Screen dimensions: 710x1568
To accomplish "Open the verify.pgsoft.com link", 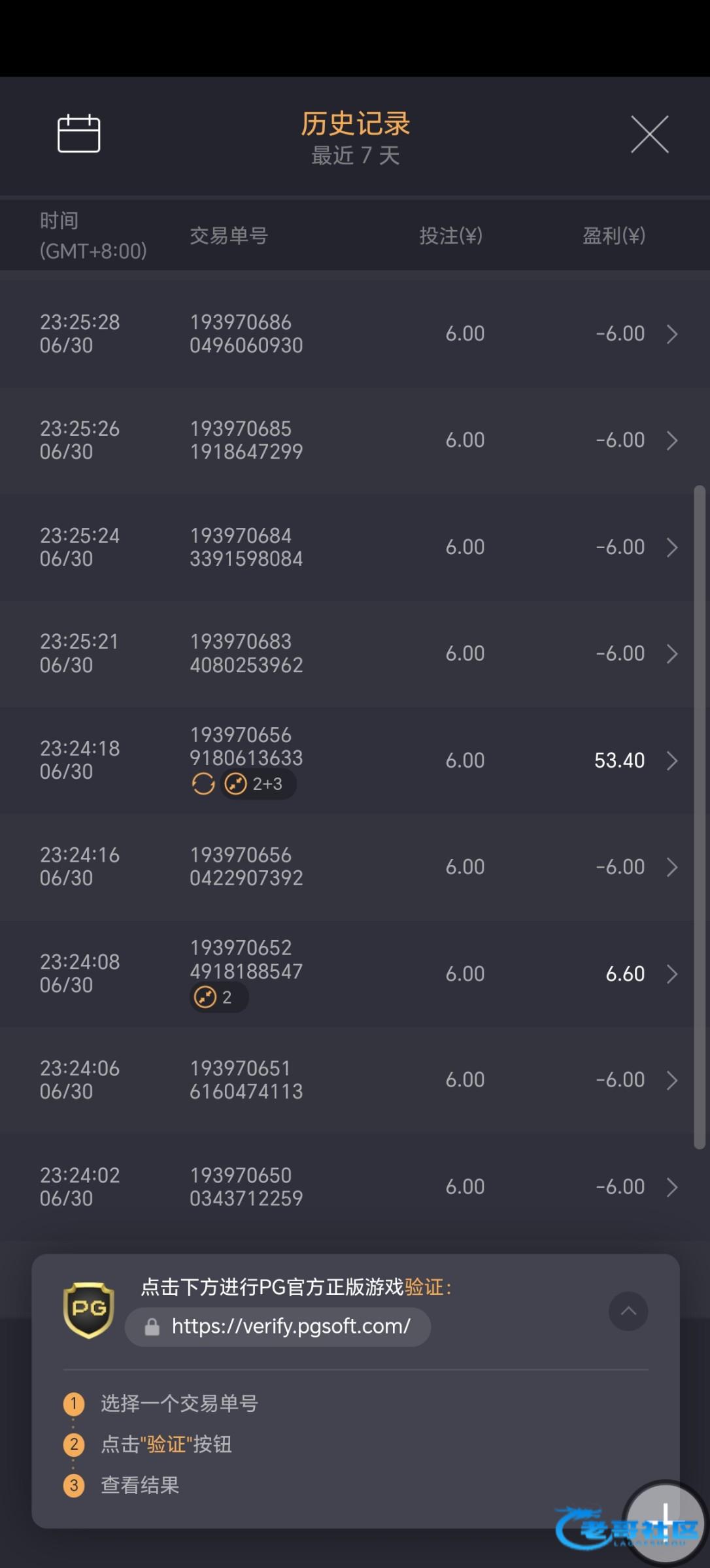I will point(291,1326).
